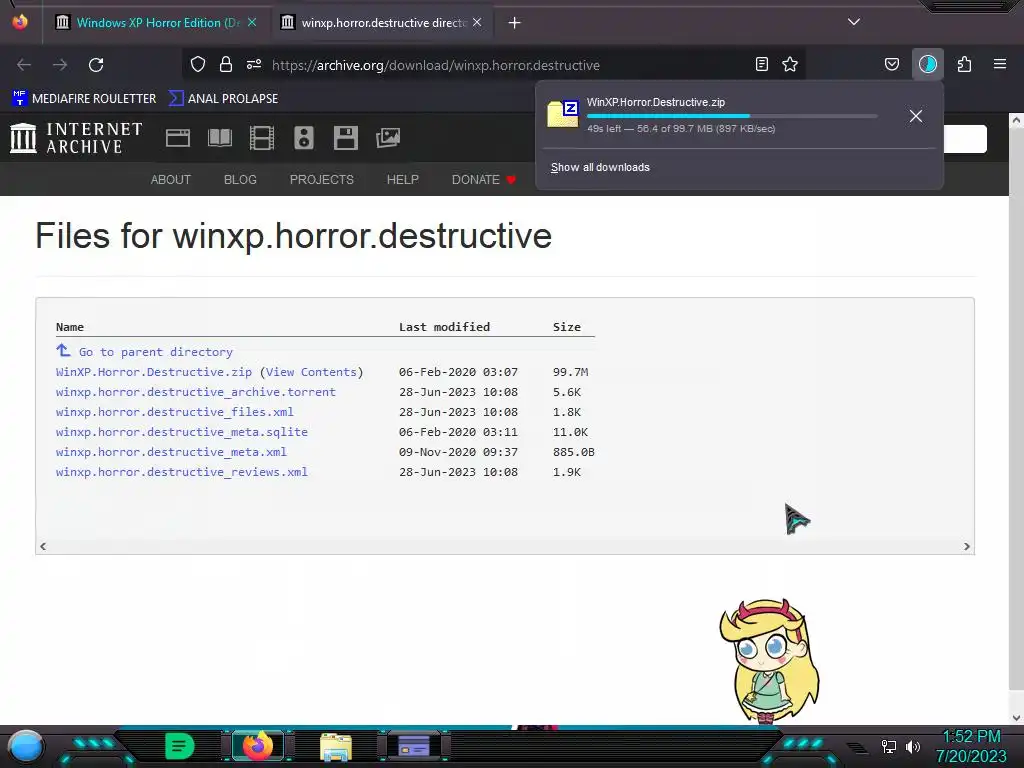Screen dimensions: 1024x768
Task: Open winxp.horror.destructive_meta.xml
Action: (x=171, y=452)
